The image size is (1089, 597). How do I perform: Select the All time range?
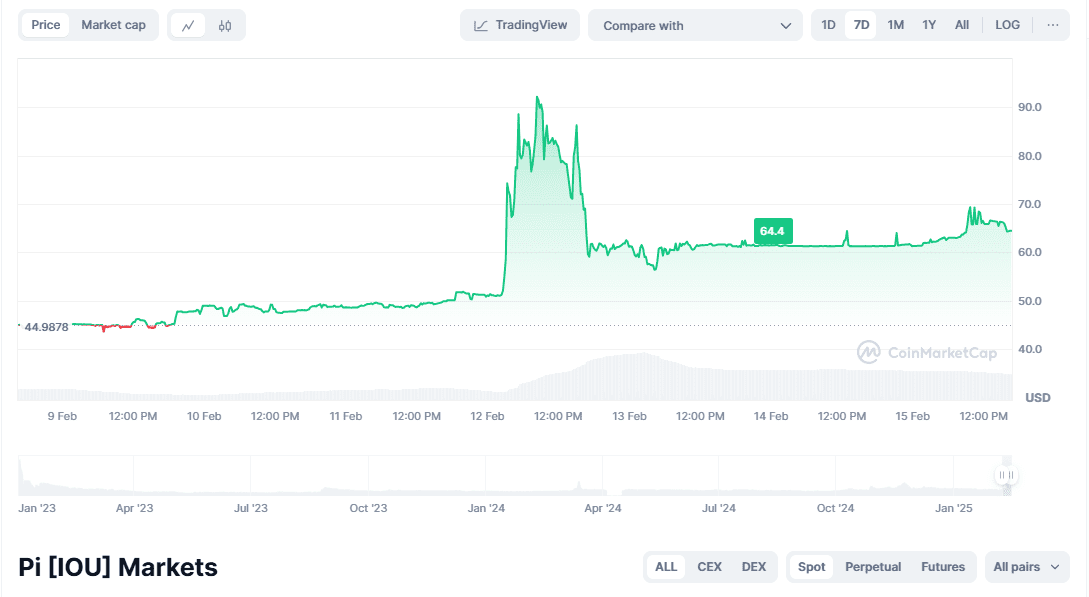[x=962, y=25]
